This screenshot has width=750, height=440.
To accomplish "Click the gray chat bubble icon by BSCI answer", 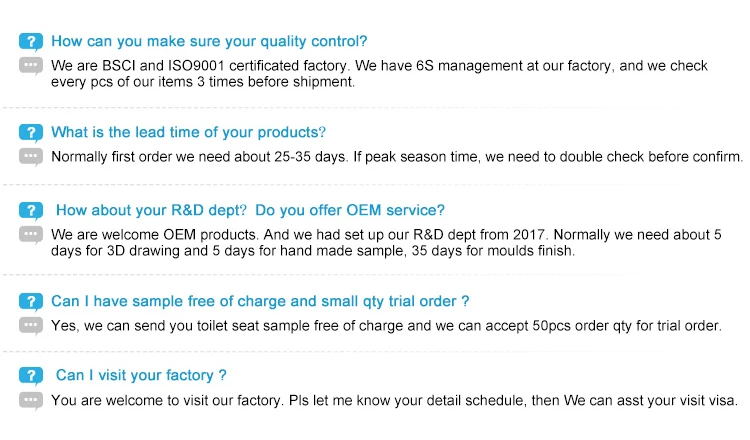I will pos(31,66).
